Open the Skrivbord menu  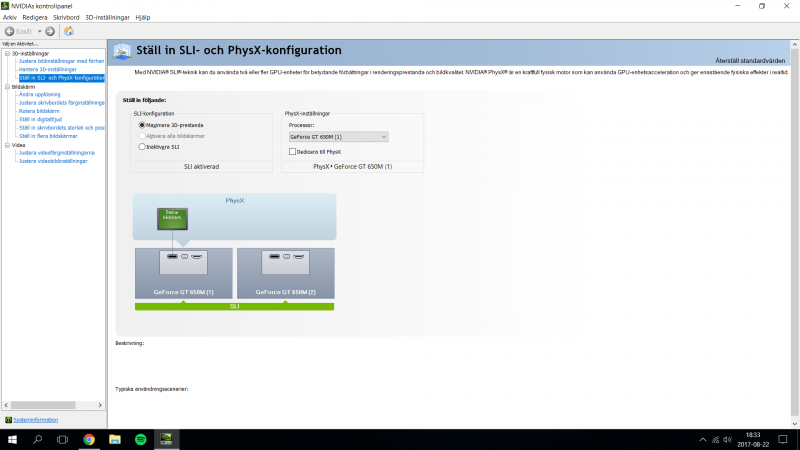(66, 17)
